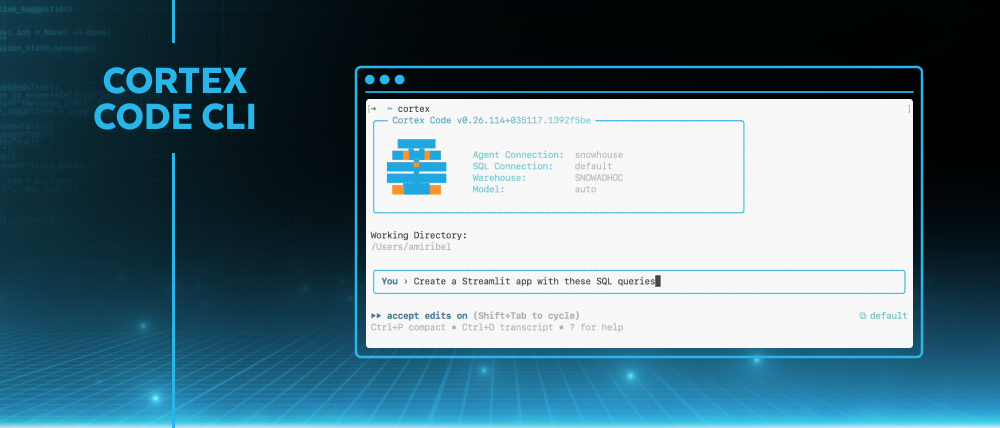1000x428 pixels.
Task: Click the 'CORTEX CODE CLI' banner title
Action: pos(175,99)
